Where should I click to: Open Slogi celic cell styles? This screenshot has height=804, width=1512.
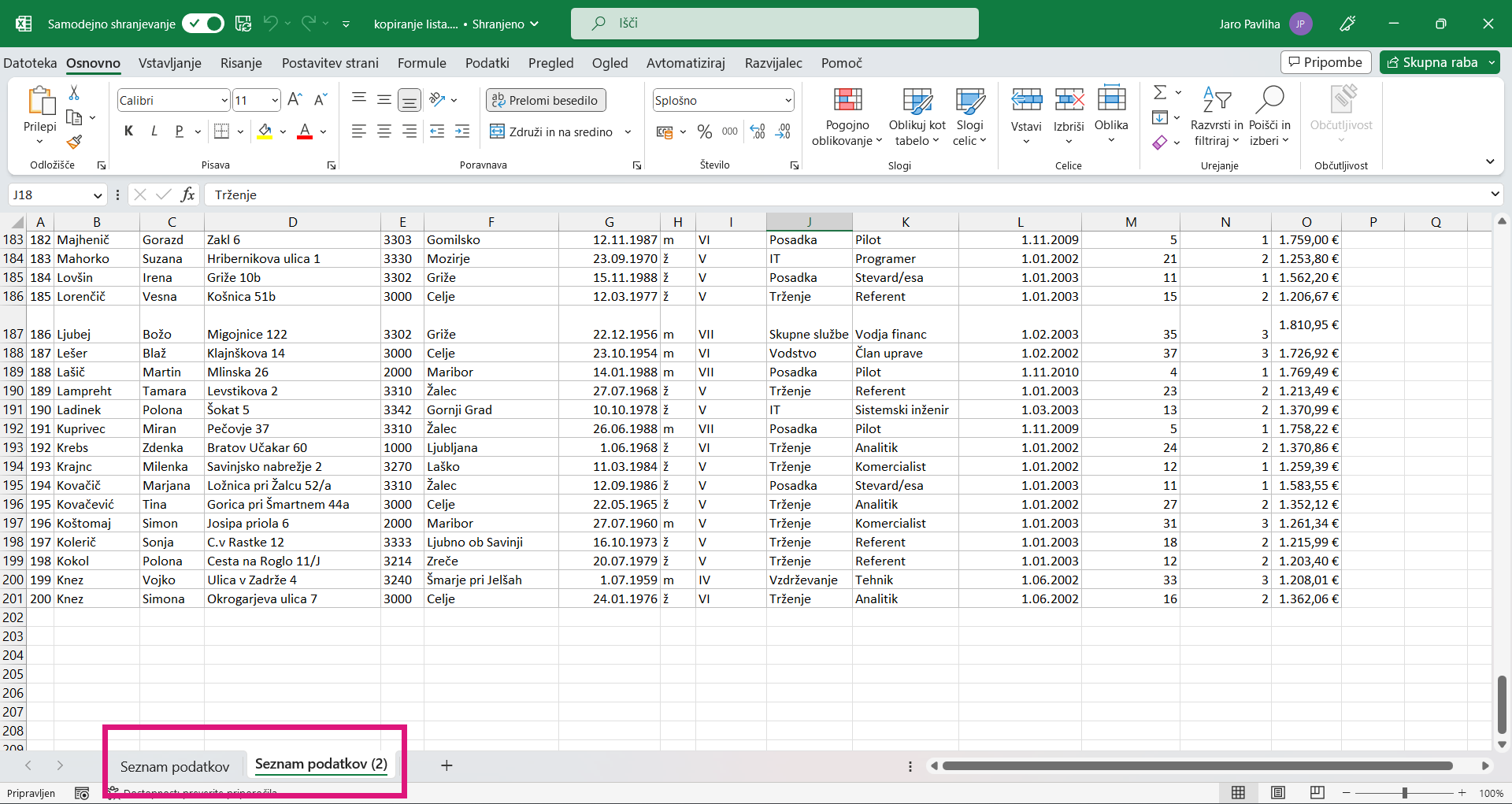tap(969, 117)
